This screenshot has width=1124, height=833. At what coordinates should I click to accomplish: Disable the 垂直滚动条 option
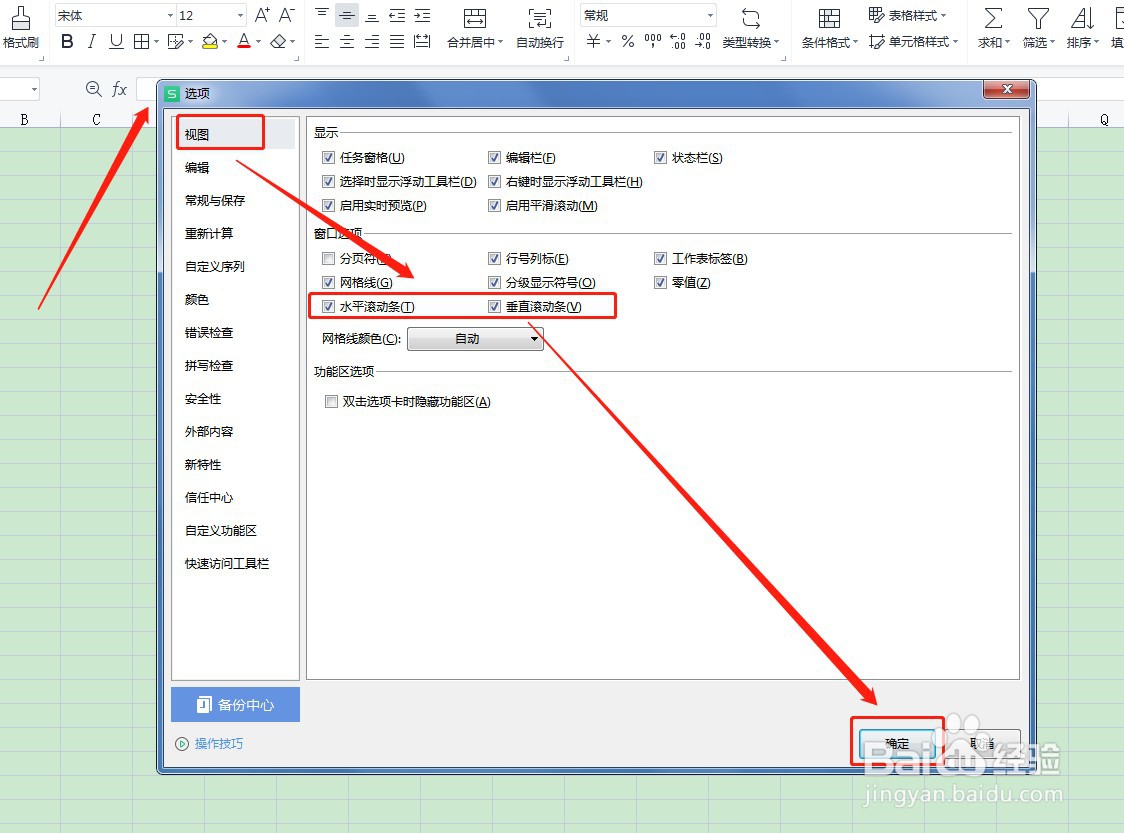pos(494,306)
